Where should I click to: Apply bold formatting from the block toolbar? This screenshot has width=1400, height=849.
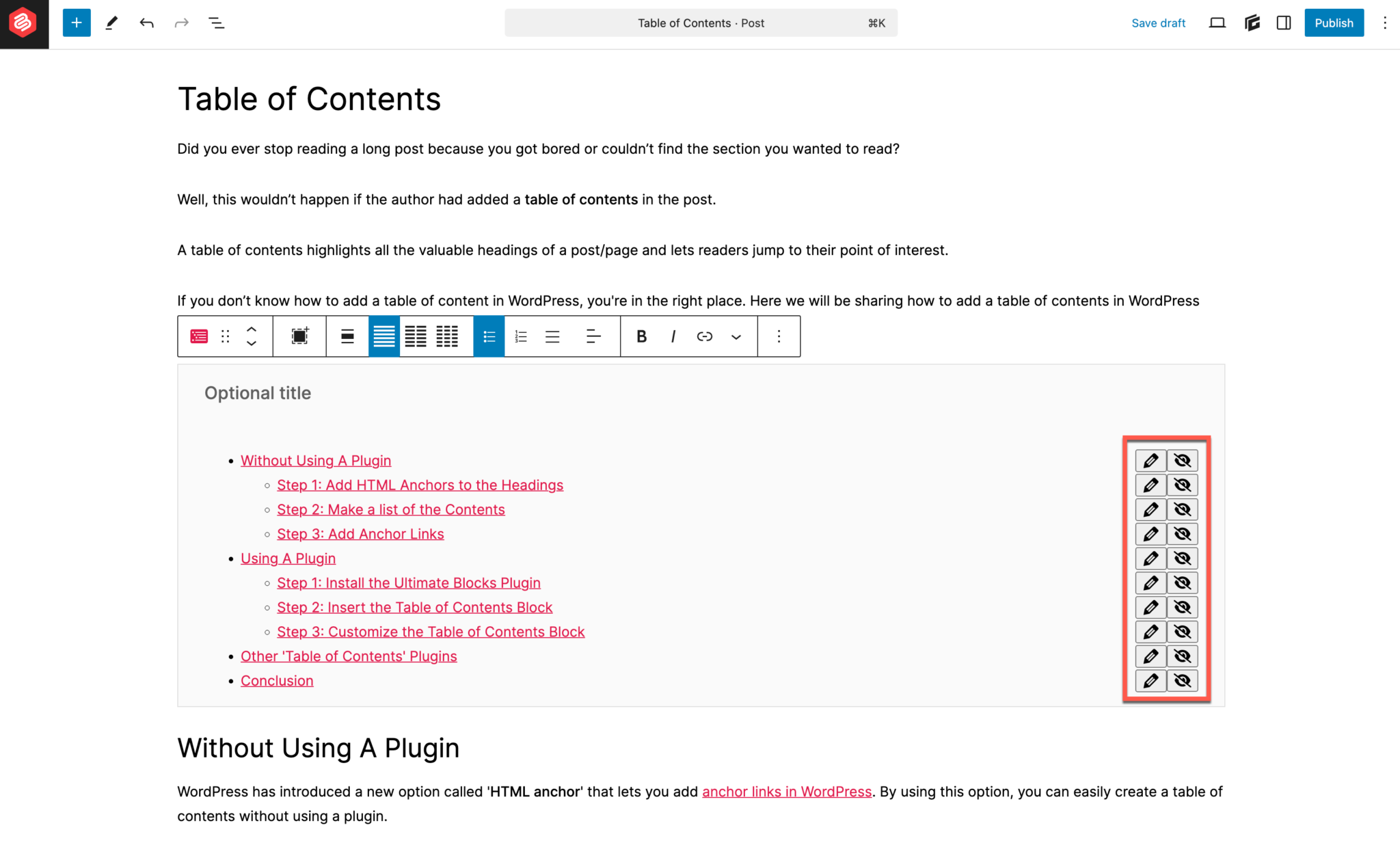pos(641,336)
